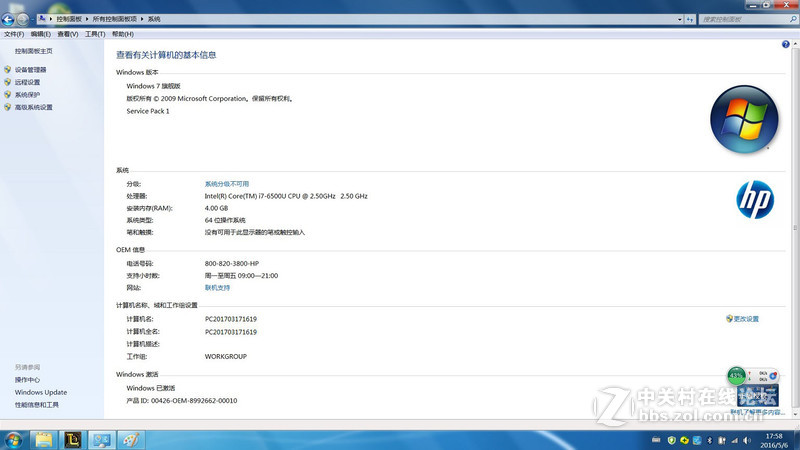This screenshot has width=800, height=450.
Task: Open 性能信息和工具 in sidebar
Action: coord(36,405)
